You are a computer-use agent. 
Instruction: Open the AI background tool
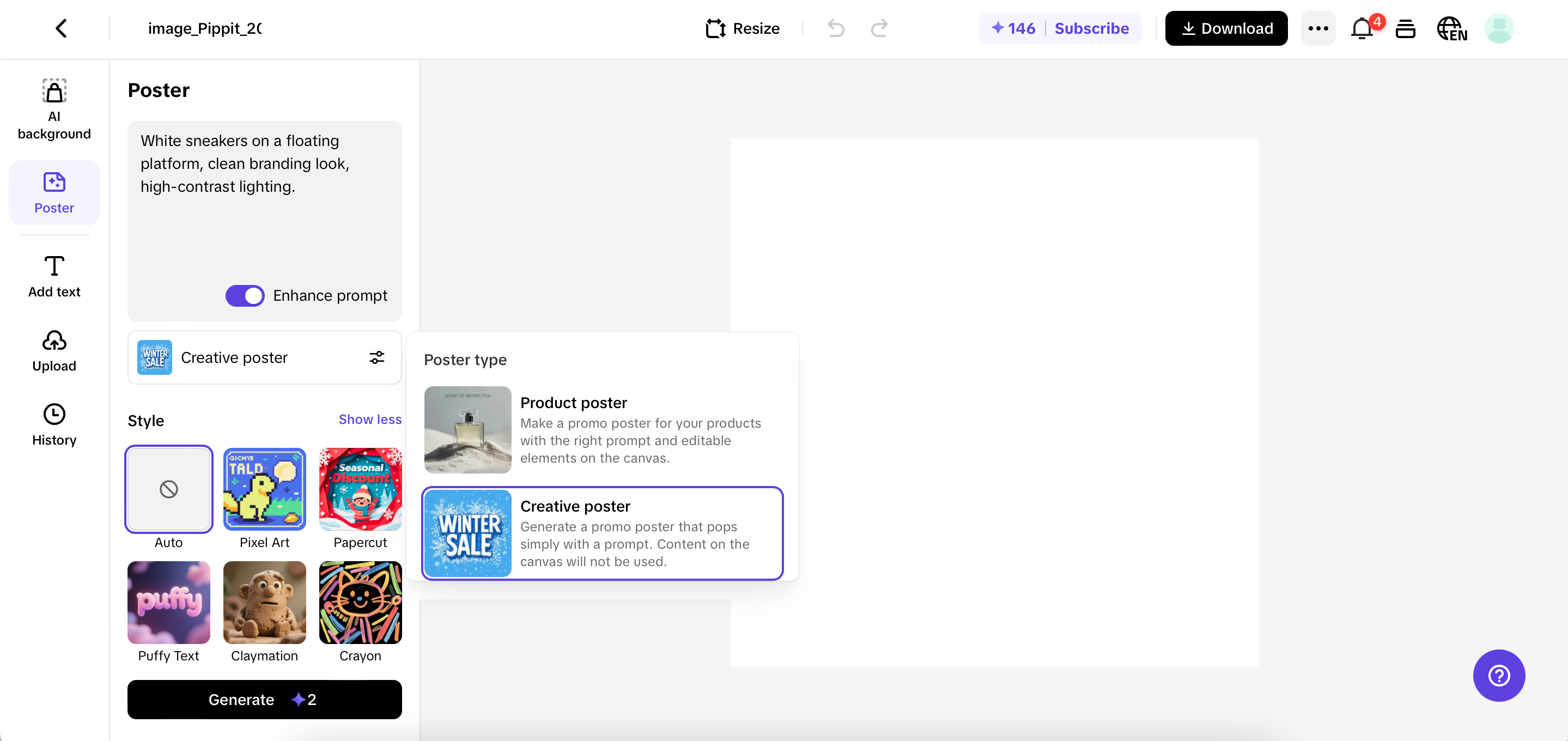(x=54, y=110)
